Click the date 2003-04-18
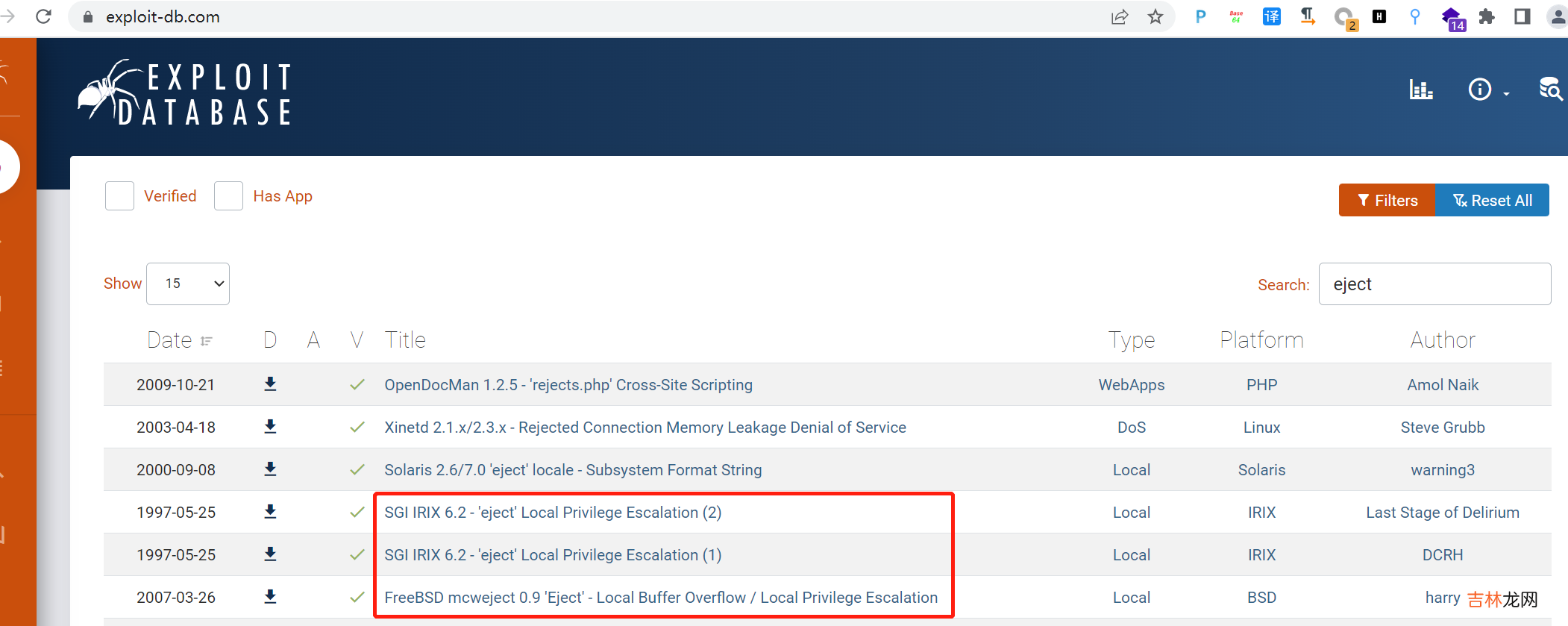The width and height of the screenshot is (1568, 626). 176,428
